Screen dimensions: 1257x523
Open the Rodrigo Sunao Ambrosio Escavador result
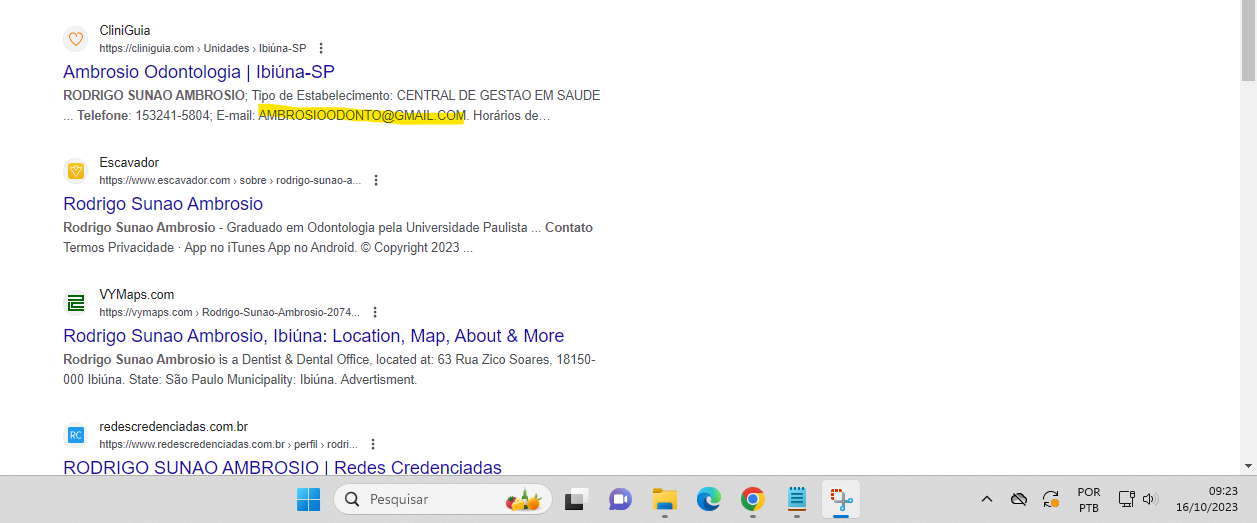[x=163, y=204]
